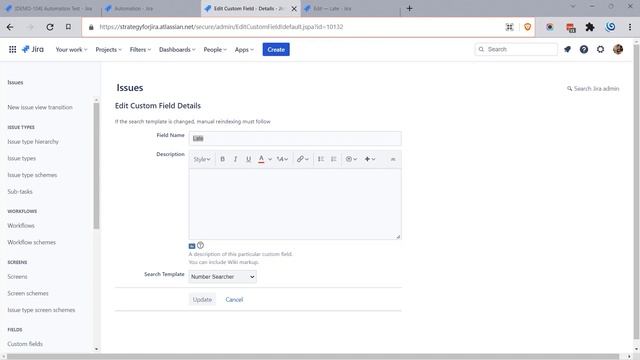Open the Your work menu
This screenshot has height=360, width=640.
(x=71, y=49)
